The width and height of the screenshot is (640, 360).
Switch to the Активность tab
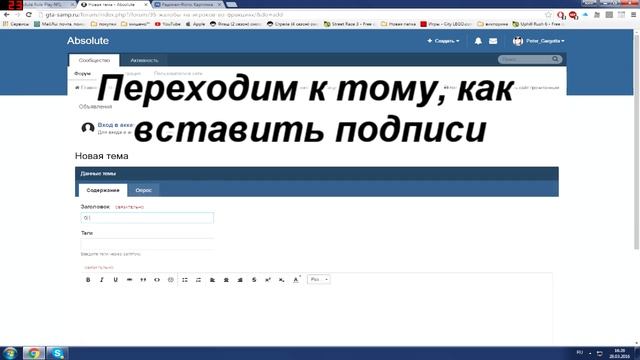[x=144, y=60]
